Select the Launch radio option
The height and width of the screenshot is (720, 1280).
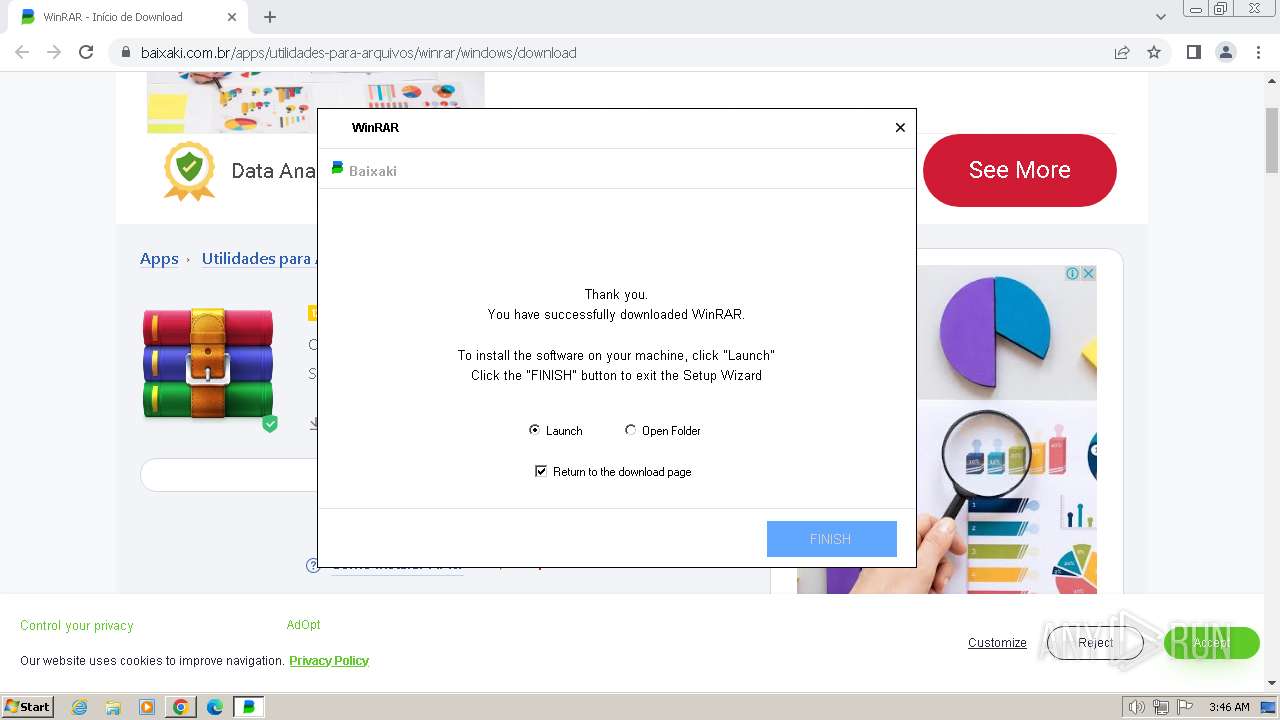(535, 430)
